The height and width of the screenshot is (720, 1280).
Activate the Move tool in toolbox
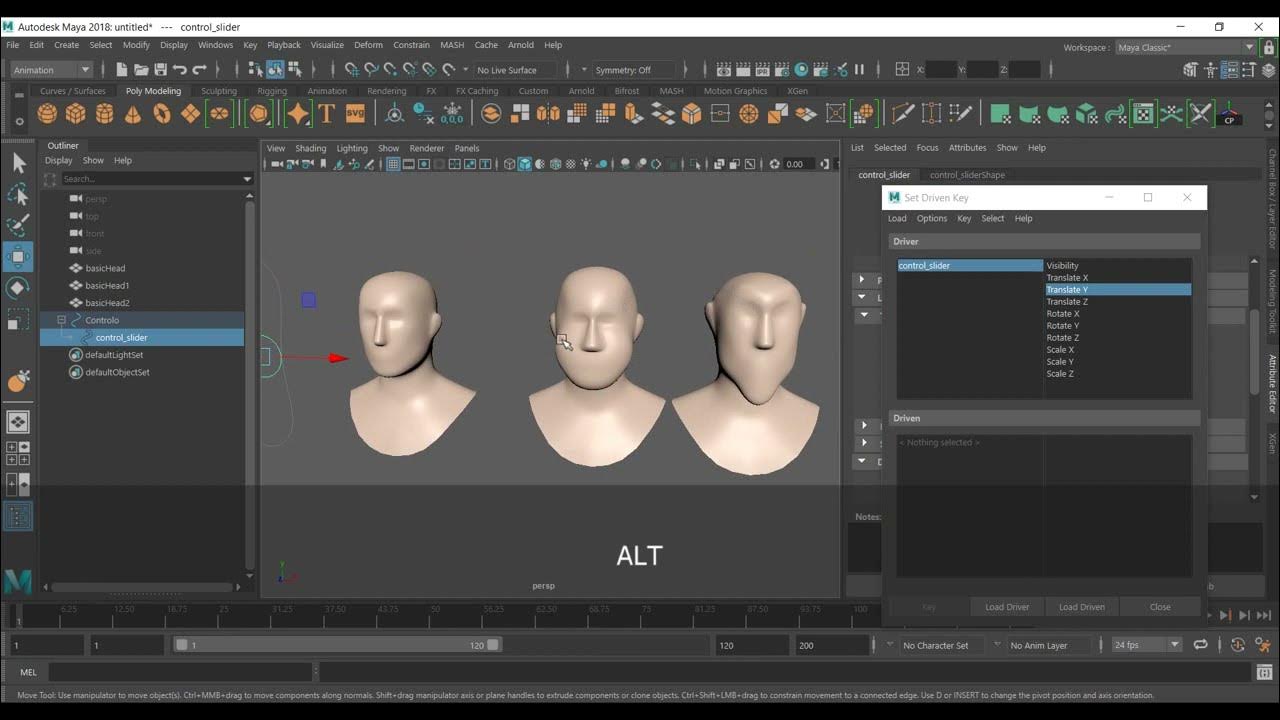pyautogui.click(x=19, y=257)
